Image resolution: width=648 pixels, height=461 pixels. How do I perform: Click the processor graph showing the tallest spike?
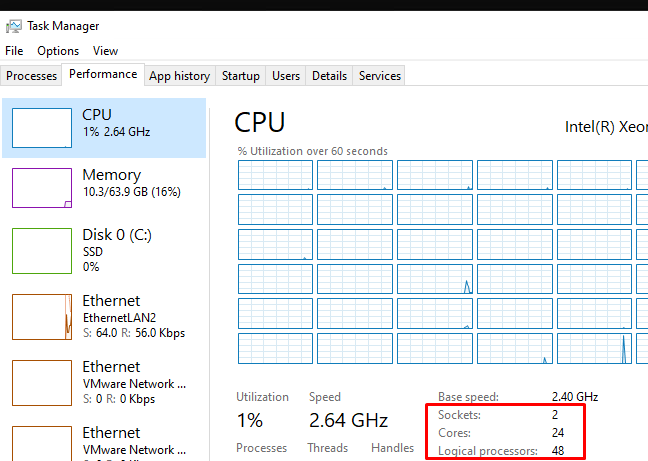594,349
